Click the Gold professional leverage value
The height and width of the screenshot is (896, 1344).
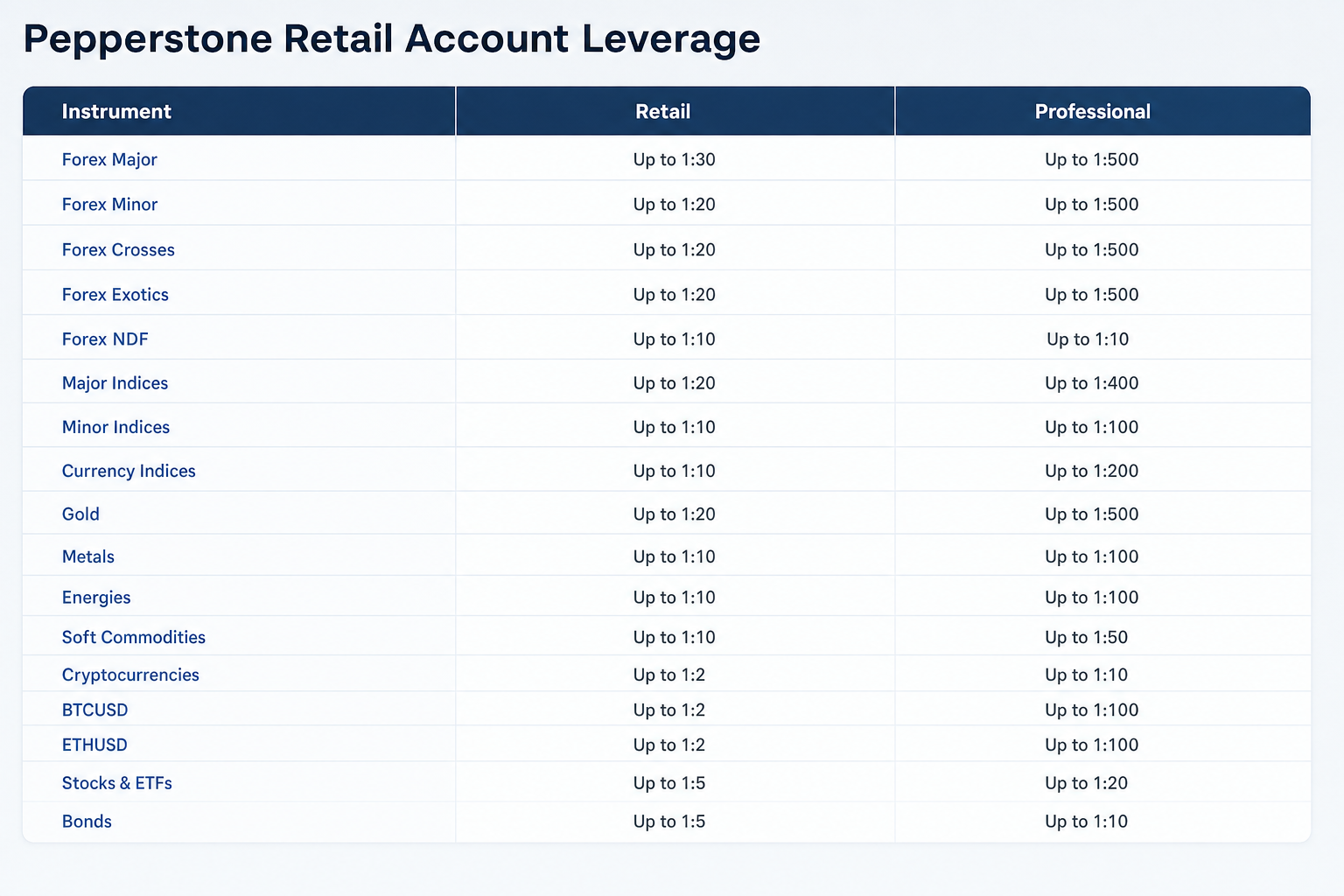coord(1092,514)
